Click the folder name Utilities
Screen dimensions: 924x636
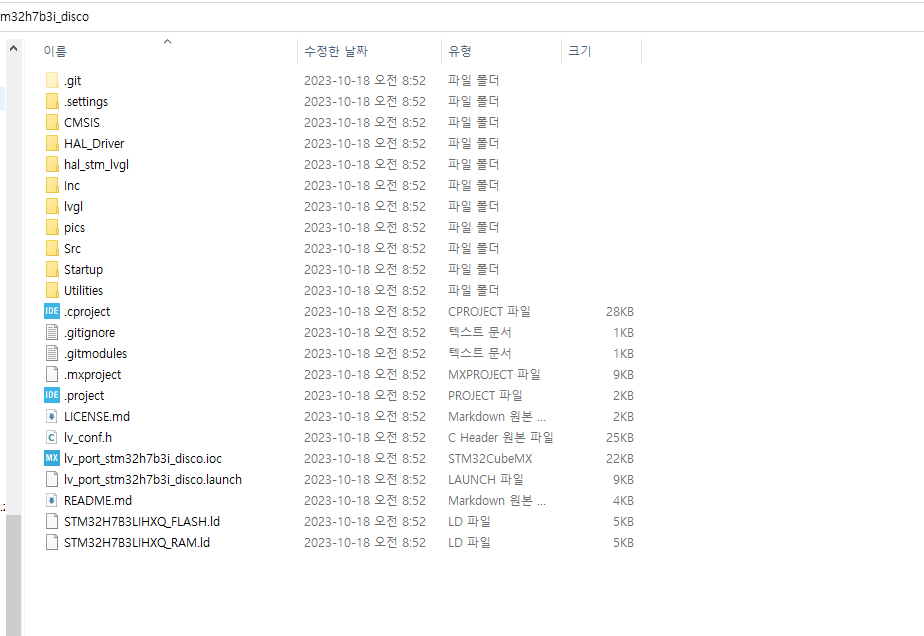pos(84,291)
